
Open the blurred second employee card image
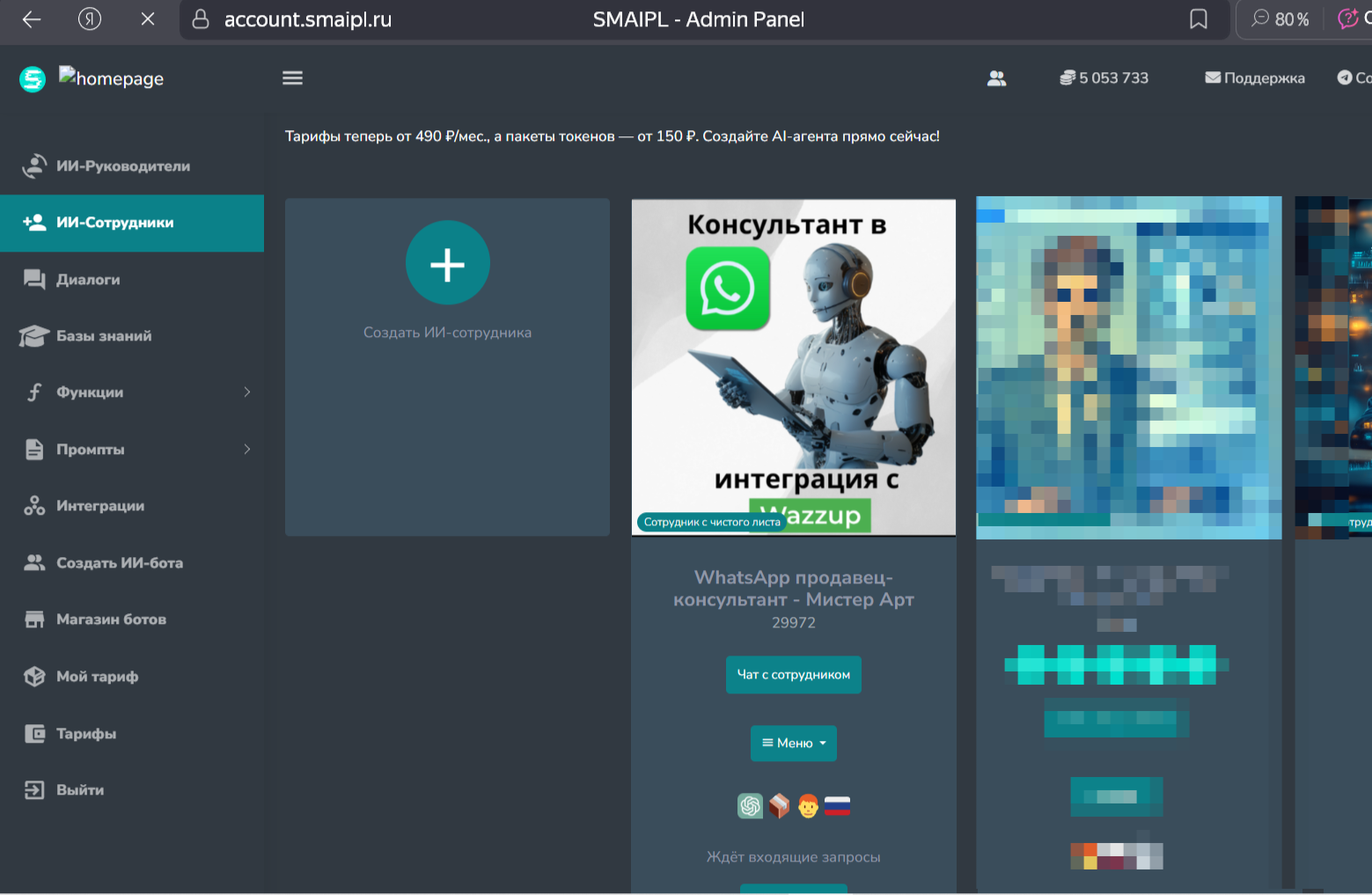coord(1129,368)
